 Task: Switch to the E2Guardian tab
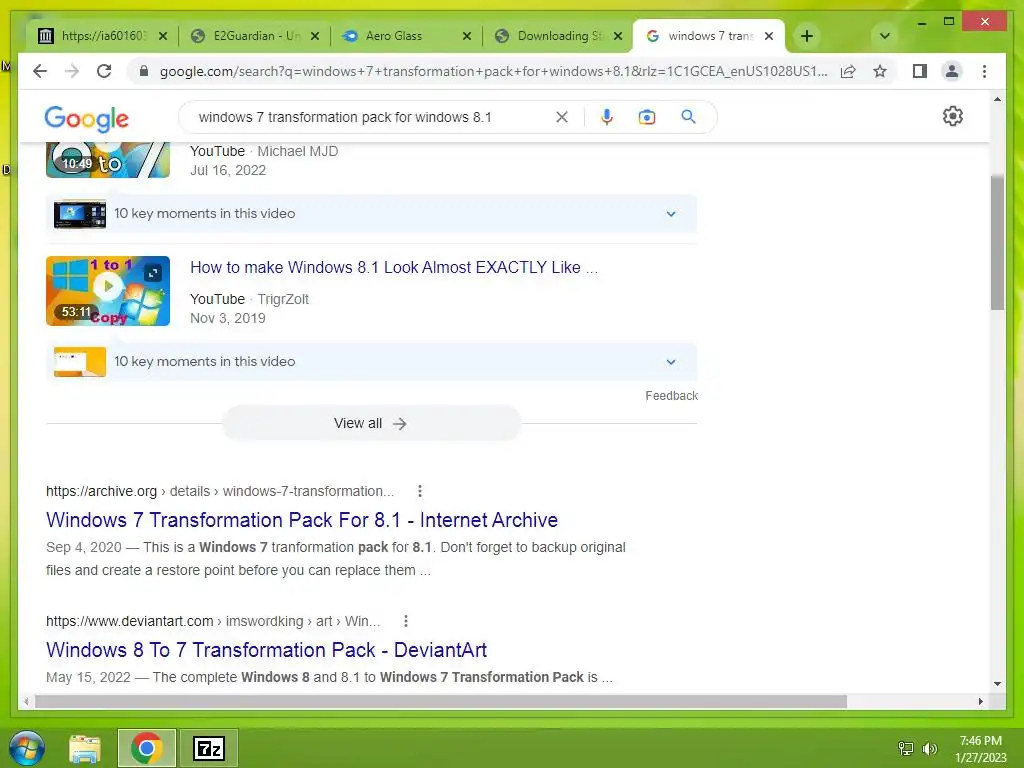click(255, 36)
